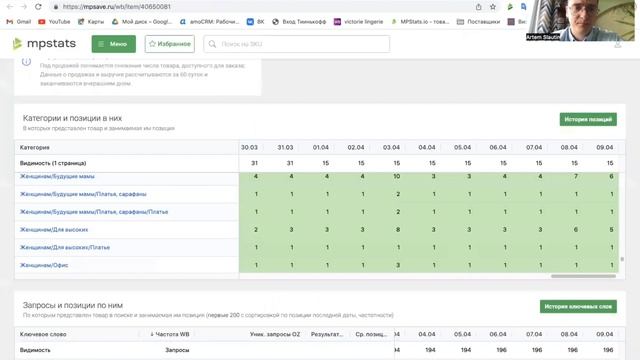Open the victorie lingerie bookmark
Viewport: 640px width, 360px height.
point(358,22)
